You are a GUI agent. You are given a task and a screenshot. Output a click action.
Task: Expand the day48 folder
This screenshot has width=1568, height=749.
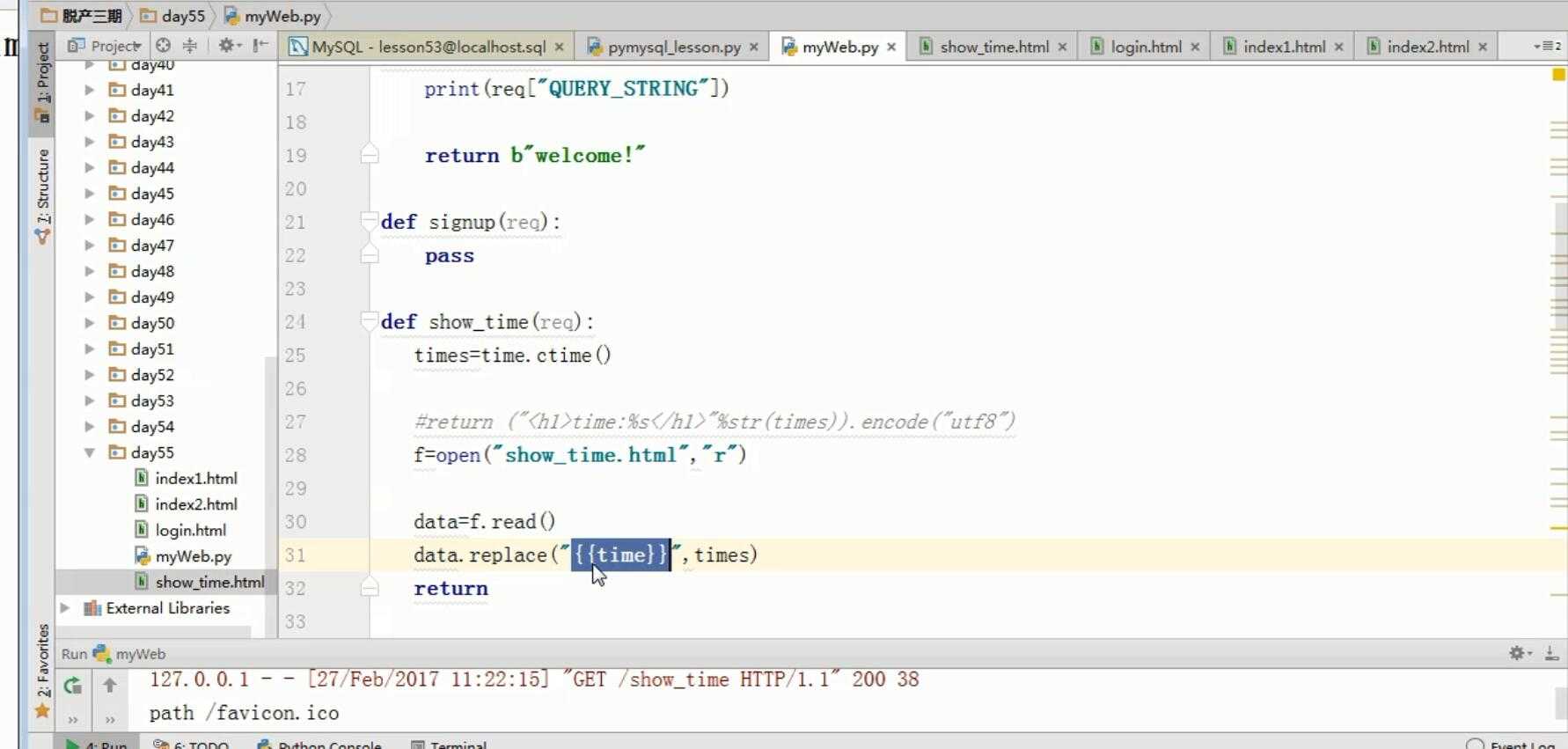(x=89, y=271)
